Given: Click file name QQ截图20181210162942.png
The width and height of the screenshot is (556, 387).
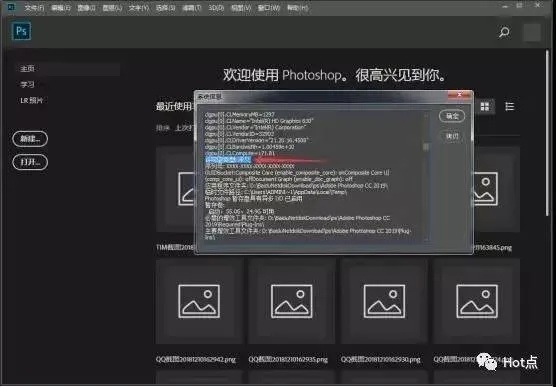Looking at the screenshot, I should (x=195, y=359).
